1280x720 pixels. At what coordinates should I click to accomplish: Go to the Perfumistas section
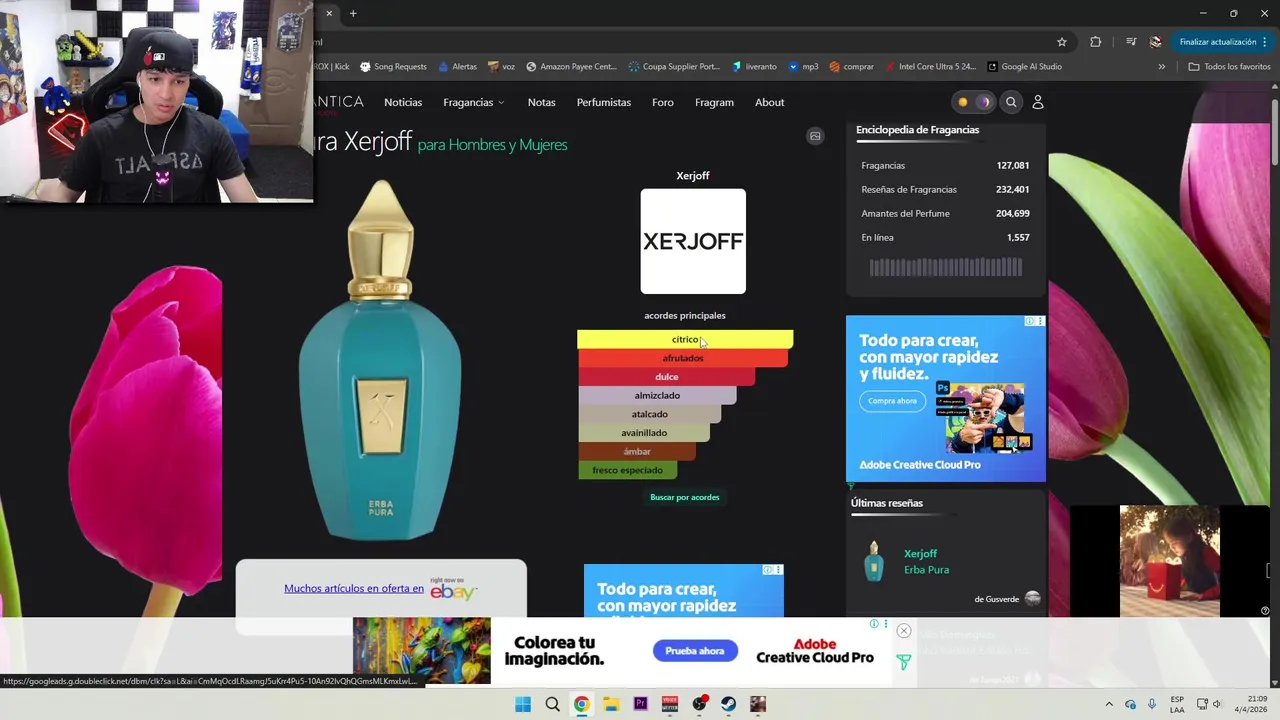click(604, 102)
